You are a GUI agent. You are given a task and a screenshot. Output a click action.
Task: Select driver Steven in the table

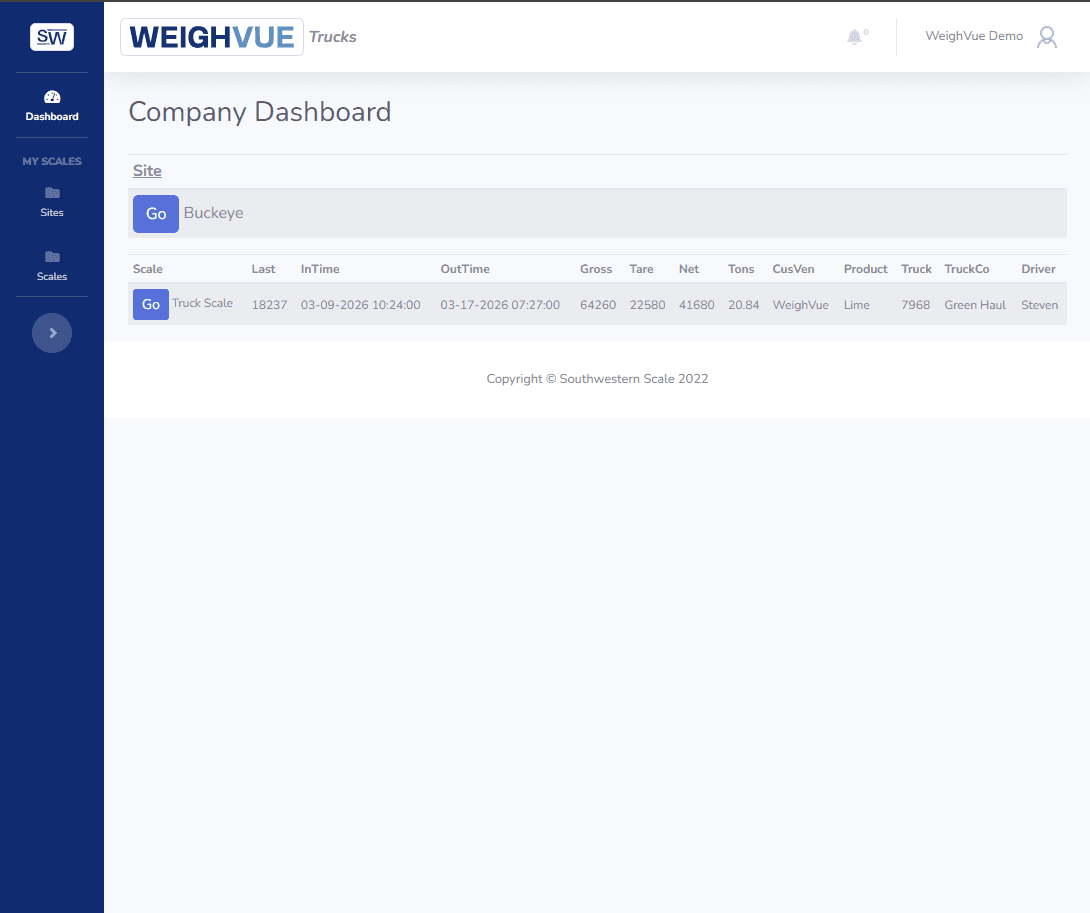point(1039,304)
